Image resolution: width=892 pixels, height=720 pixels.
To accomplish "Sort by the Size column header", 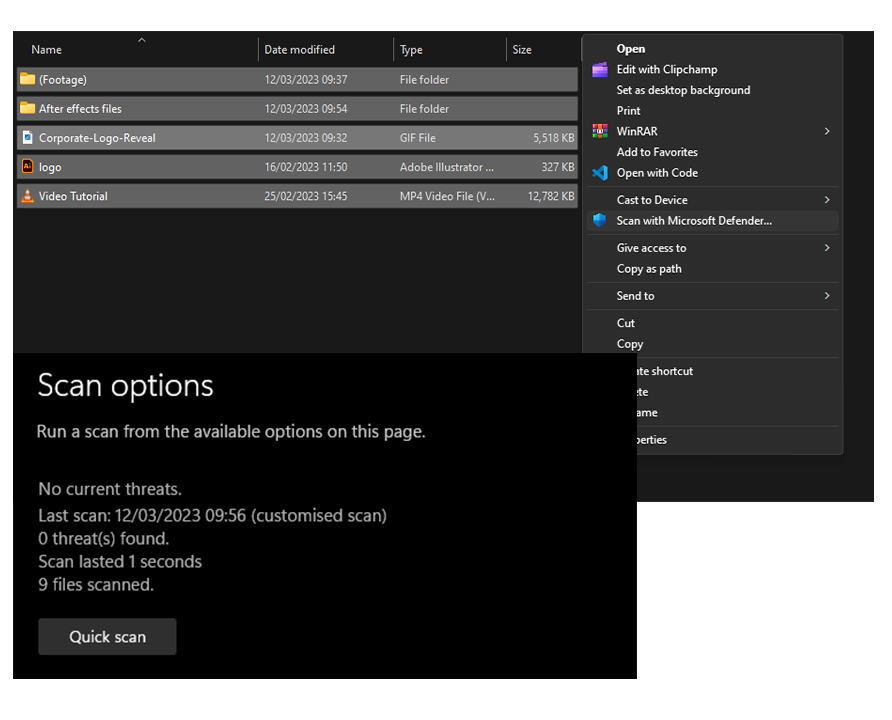I will click(x=522, y=49).
